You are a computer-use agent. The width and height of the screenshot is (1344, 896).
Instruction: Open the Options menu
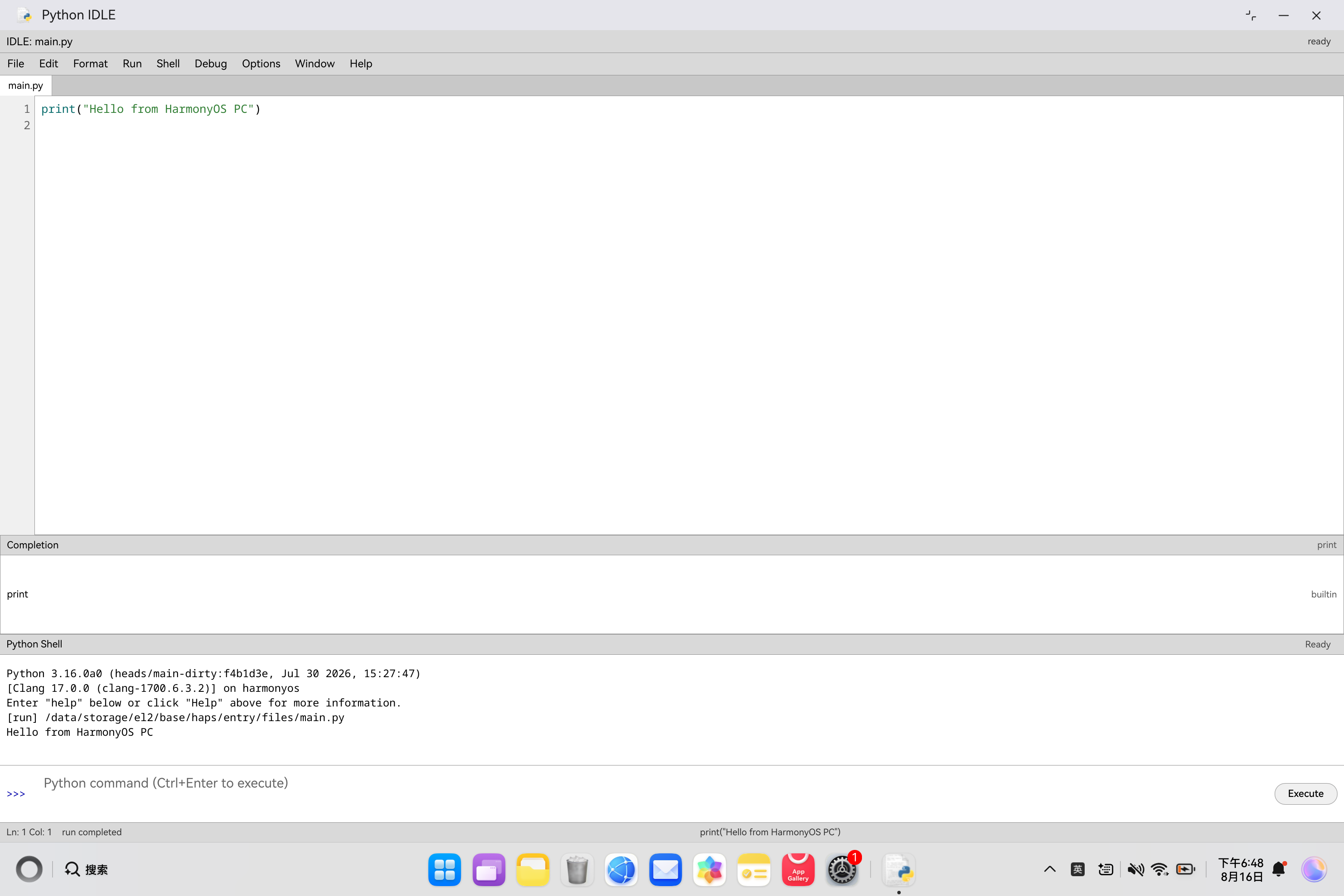tap(261, 63)
